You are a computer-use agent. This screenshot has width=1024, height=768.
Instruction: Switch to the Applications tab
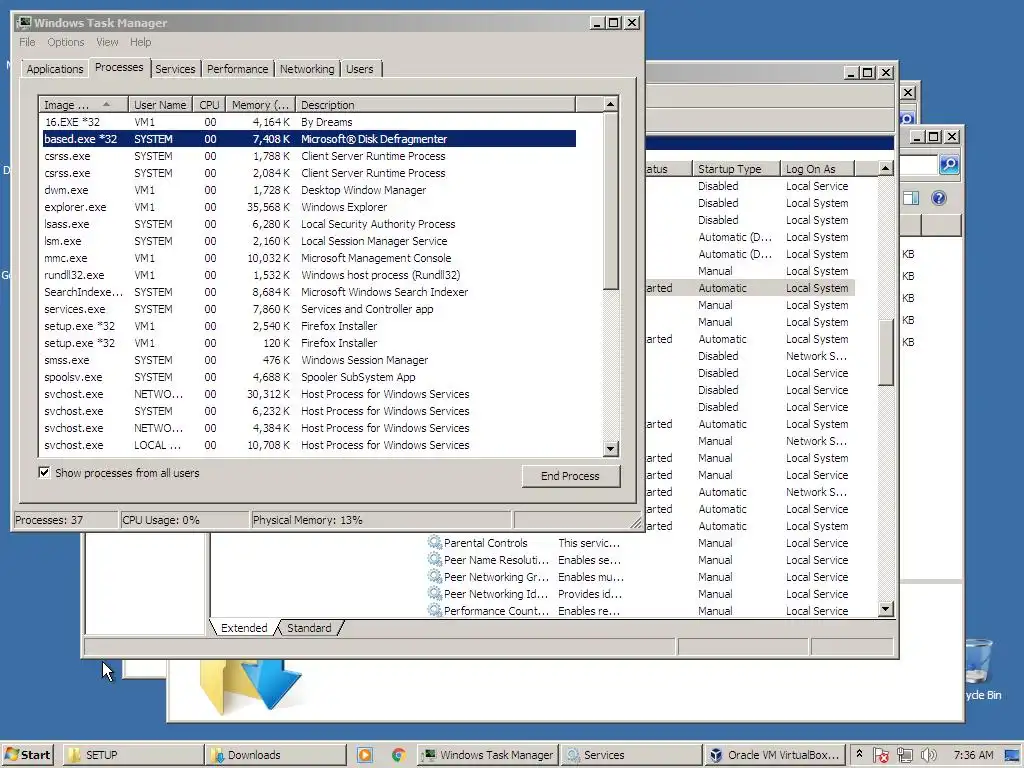55,69
